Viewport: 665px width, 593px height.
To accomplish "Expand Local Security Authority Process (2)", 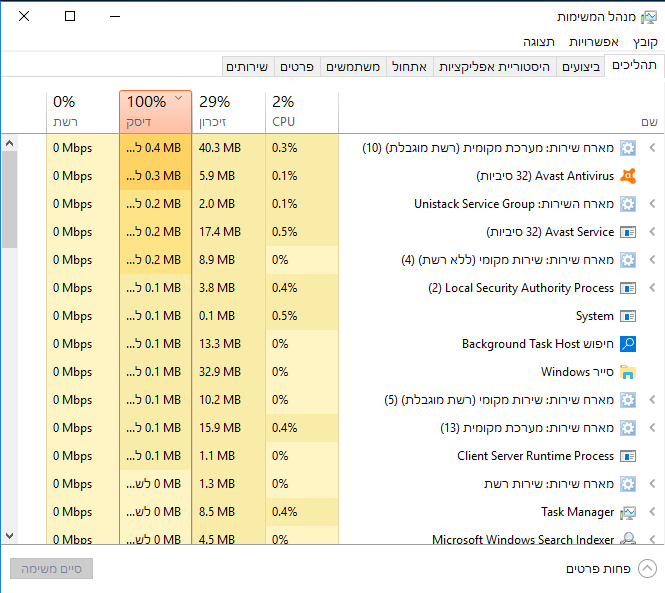I will point(653,288).
